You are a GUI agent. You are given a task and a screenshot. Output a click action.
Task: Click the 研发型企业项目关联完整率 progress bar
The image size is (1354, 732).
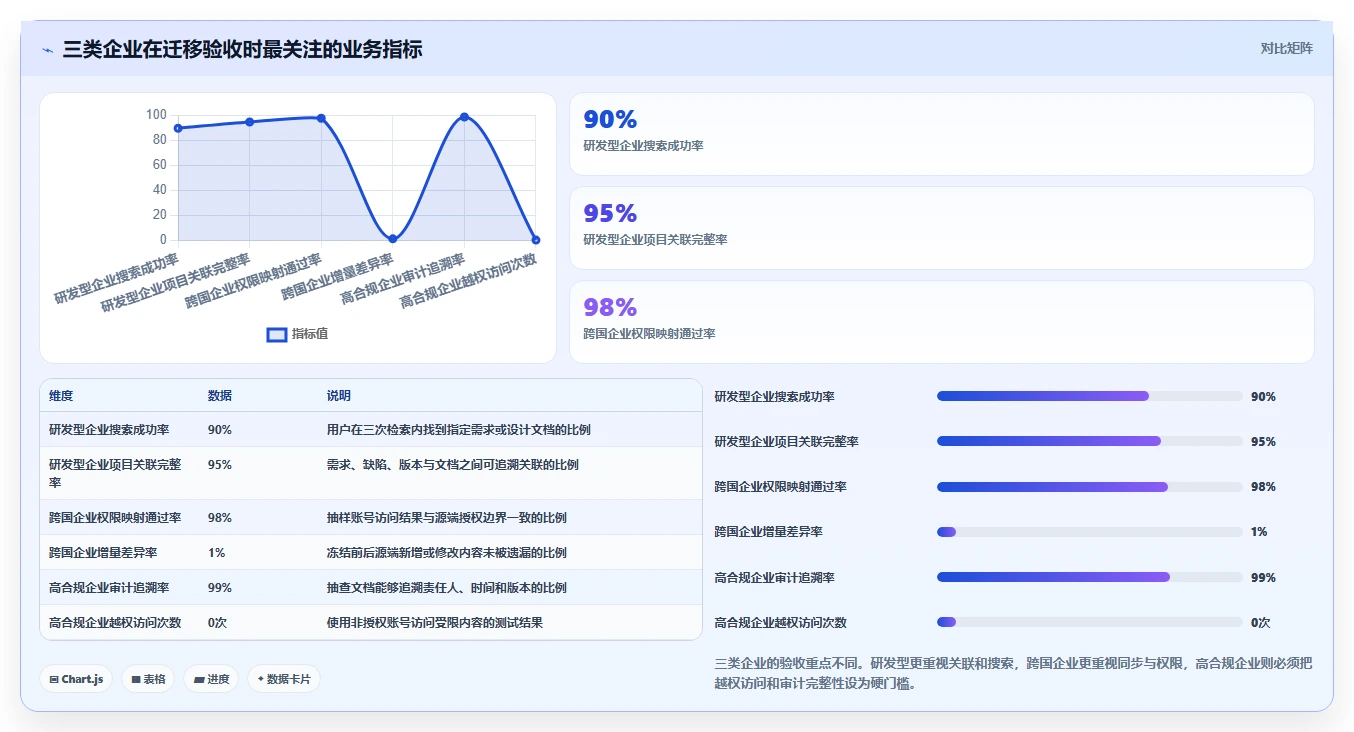[x=1089, y=441]
